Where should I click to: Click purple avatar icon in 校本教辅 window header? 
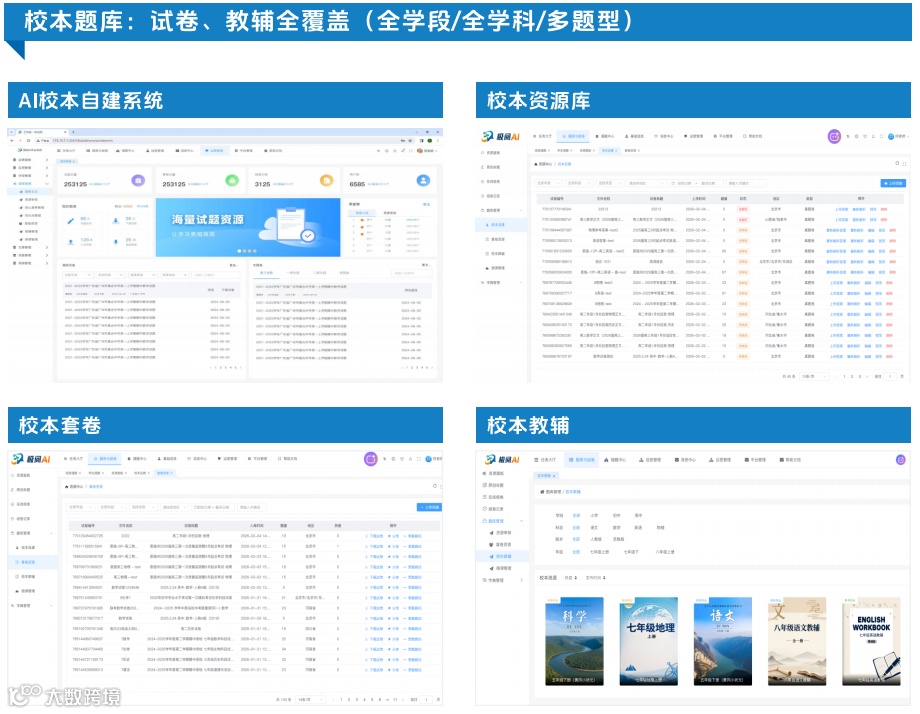click(x=901, y=460)
